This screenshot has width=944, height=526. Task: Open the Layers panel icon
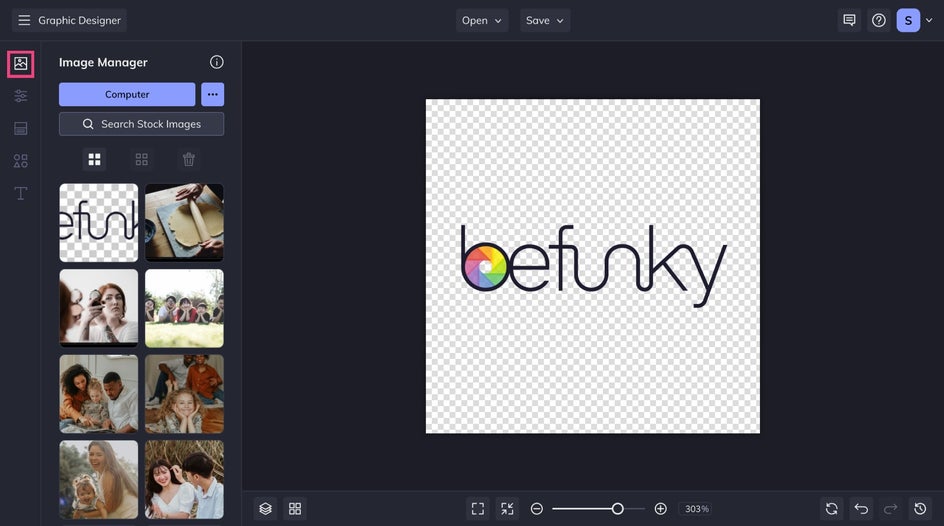point(266,509)
